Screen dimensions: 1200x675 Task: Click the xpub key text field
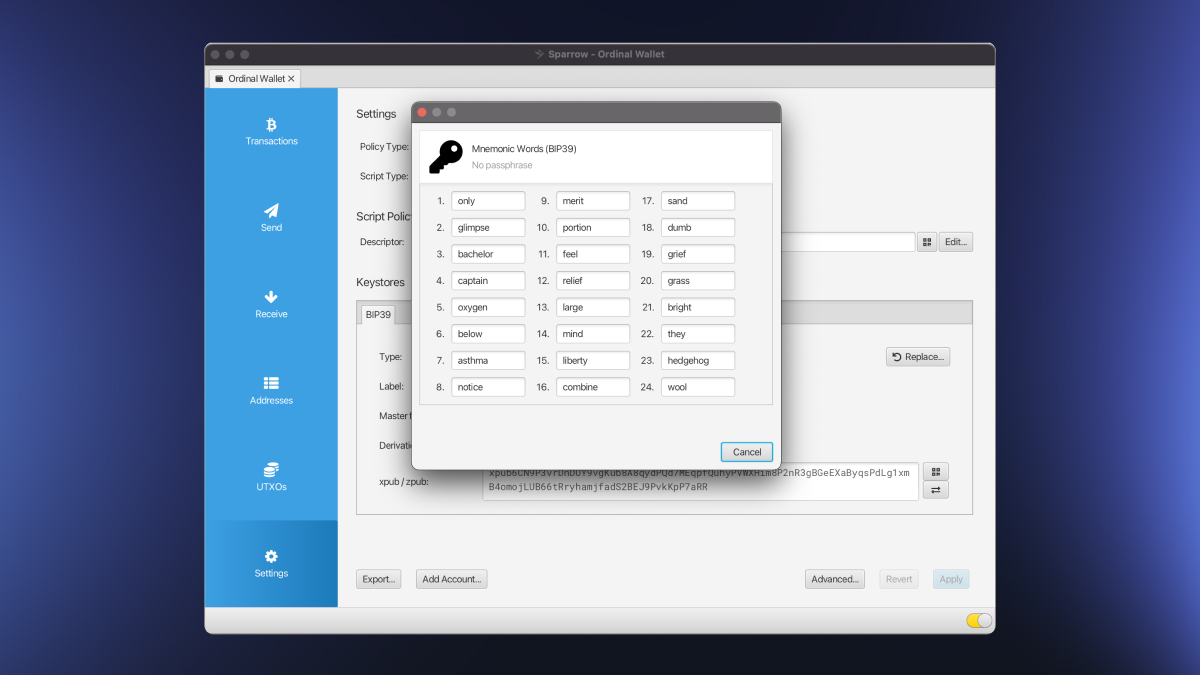[700, 482]
